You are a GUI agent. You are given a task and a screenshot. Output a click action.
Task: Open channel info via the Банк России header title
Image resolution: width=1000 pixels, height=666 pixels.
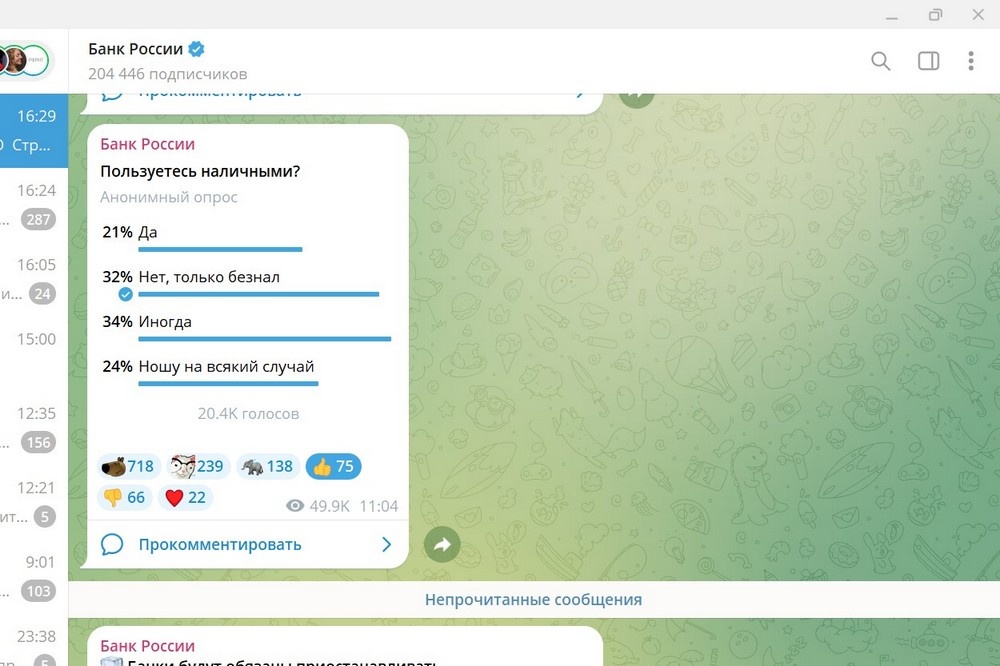(x=135, y=49)
